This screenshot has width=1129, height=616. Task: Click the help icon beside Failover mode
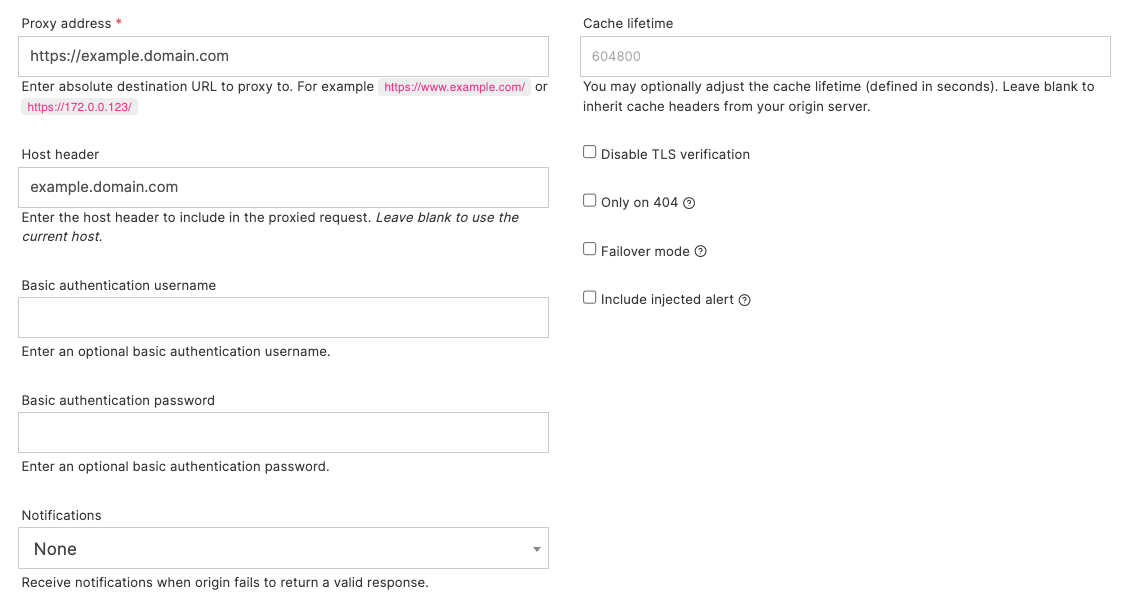[701, 251]
